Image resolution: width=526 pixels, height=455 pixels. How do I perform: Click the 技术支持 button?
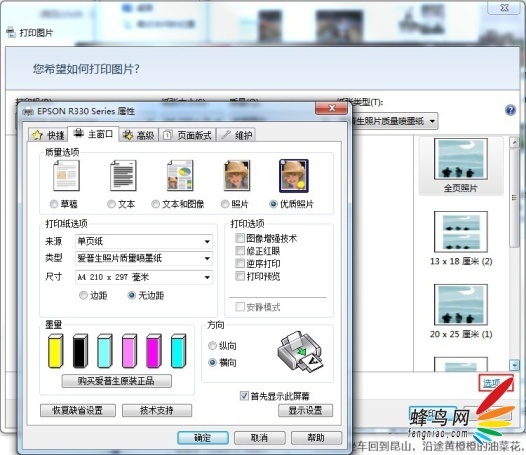tap(157, 410)
